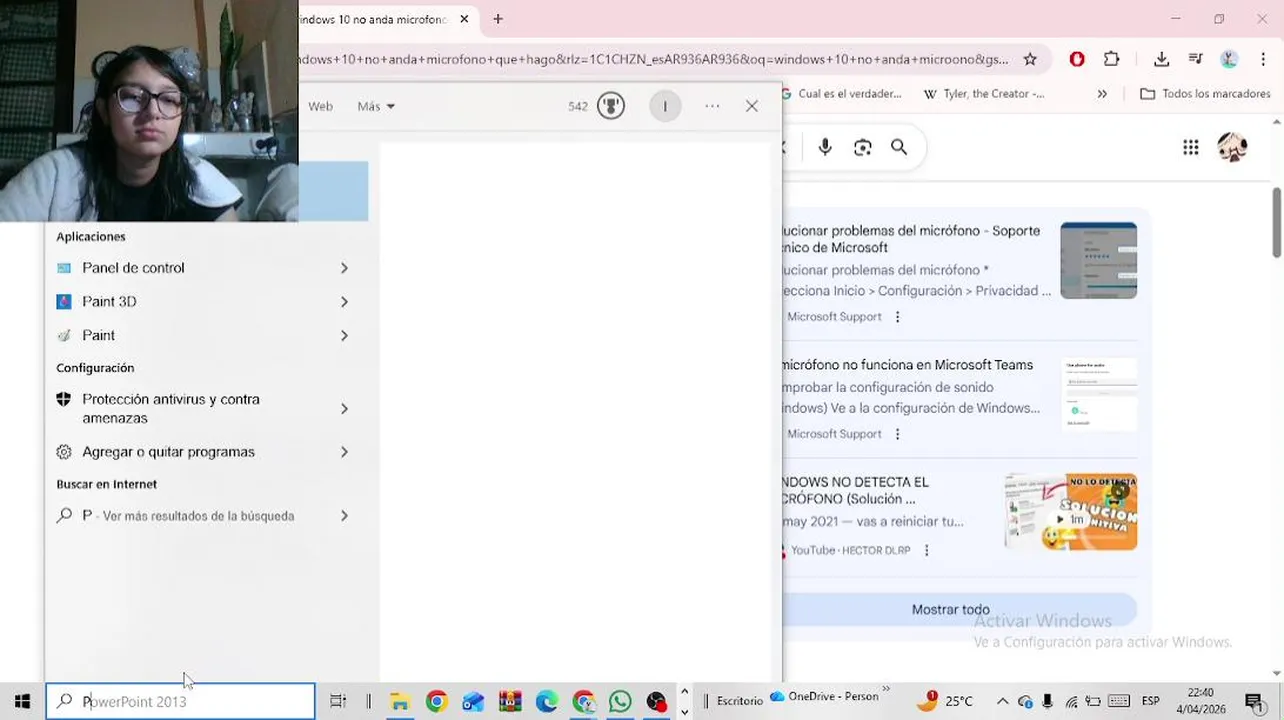Click the Chrome address bar URL

click(x=655, y=59)
